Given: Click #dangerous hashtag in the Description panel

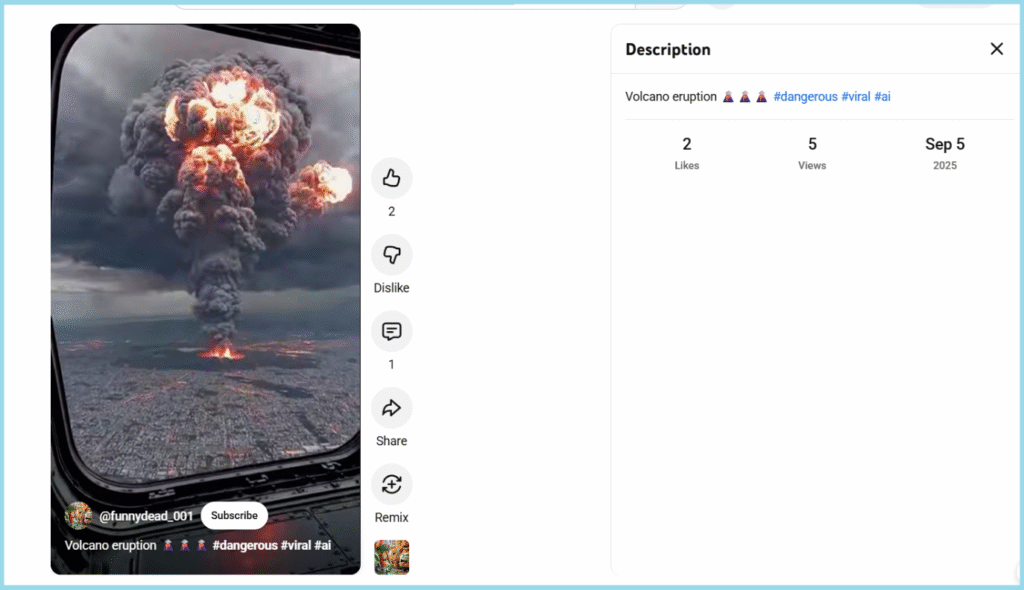Looking at the screenshot, I should click(x=805, y=97).
